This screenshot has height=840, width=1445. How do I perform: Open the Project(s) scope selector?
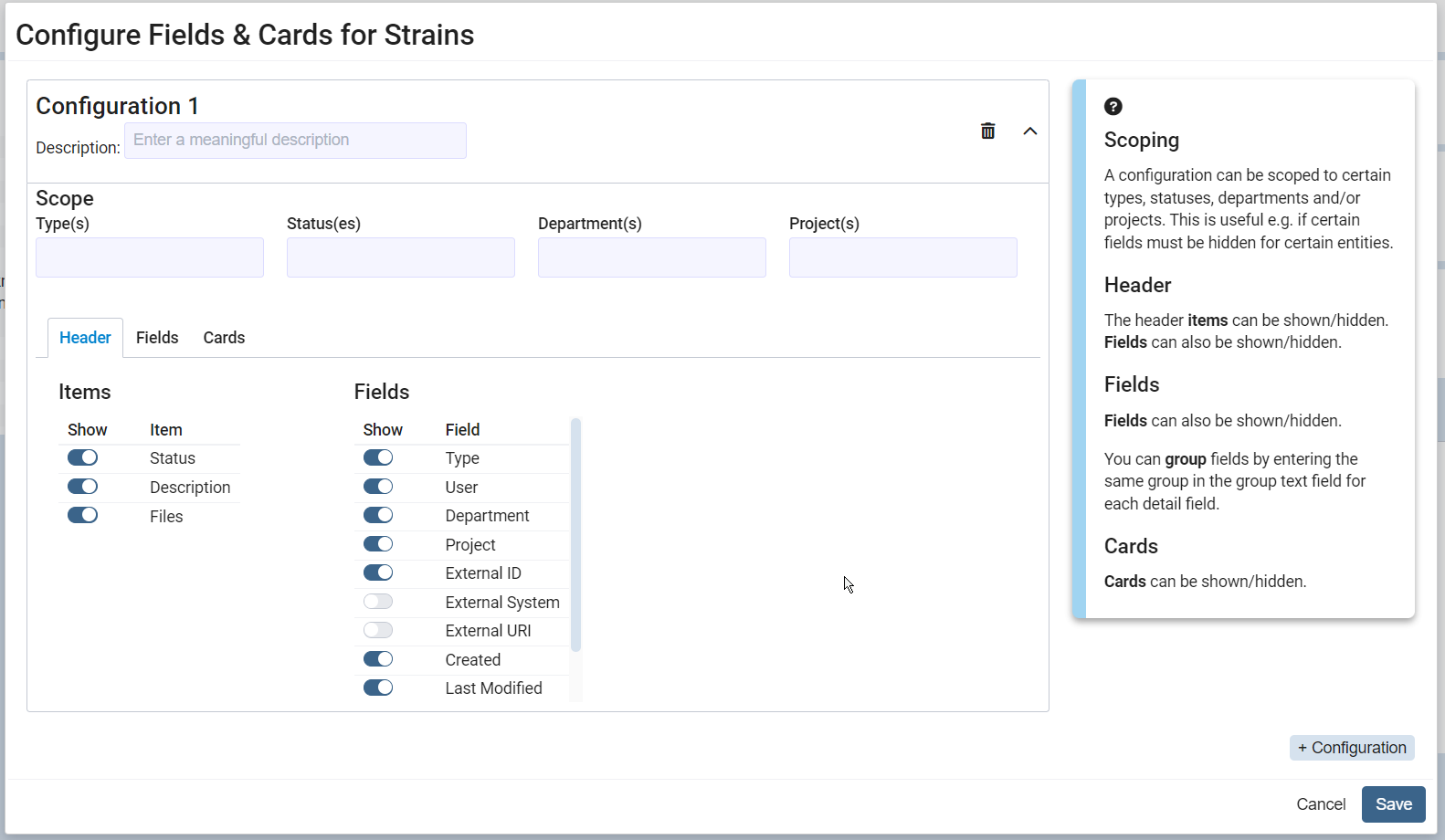tap(903, 257)
